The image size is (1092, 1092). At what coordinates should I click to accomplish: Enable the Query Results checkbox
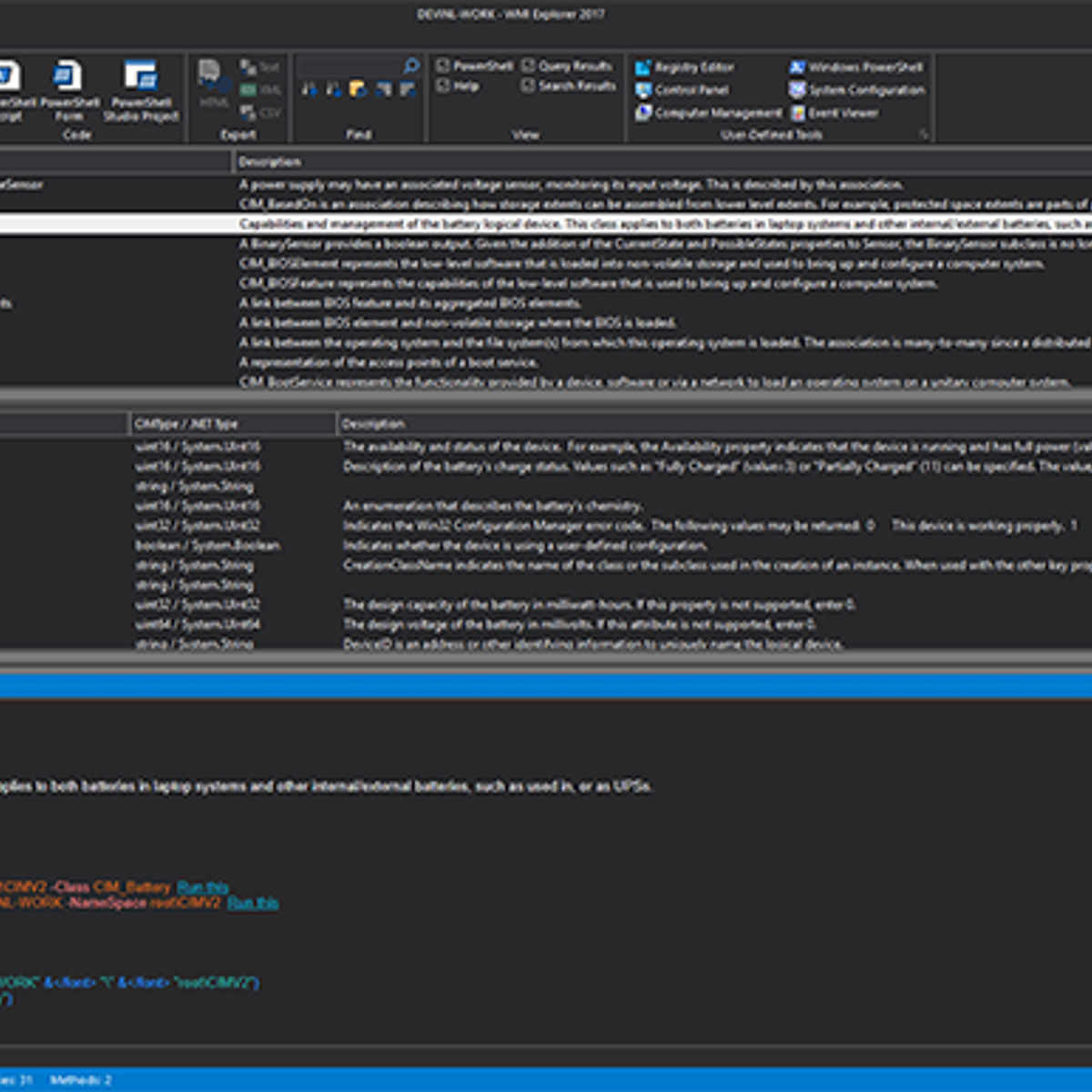pos(529,66)
